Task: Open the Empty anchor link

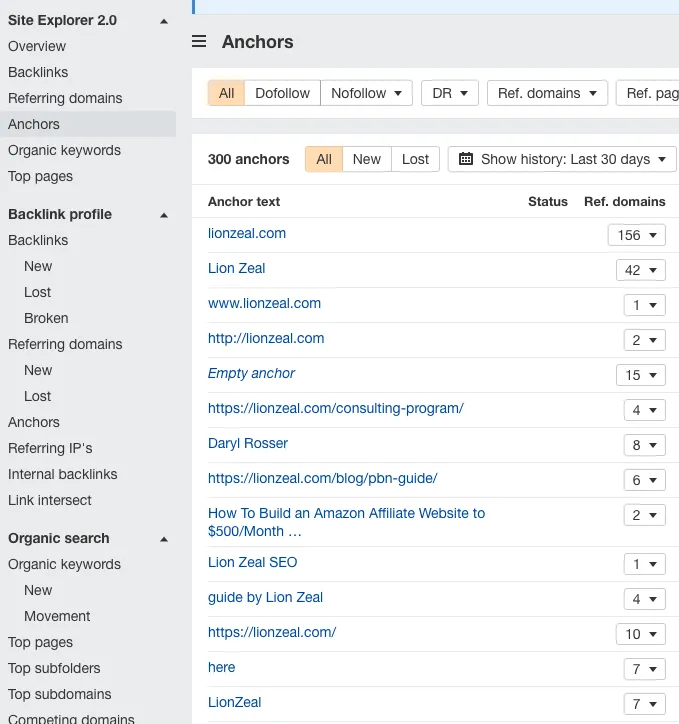Action: [251, 374]
